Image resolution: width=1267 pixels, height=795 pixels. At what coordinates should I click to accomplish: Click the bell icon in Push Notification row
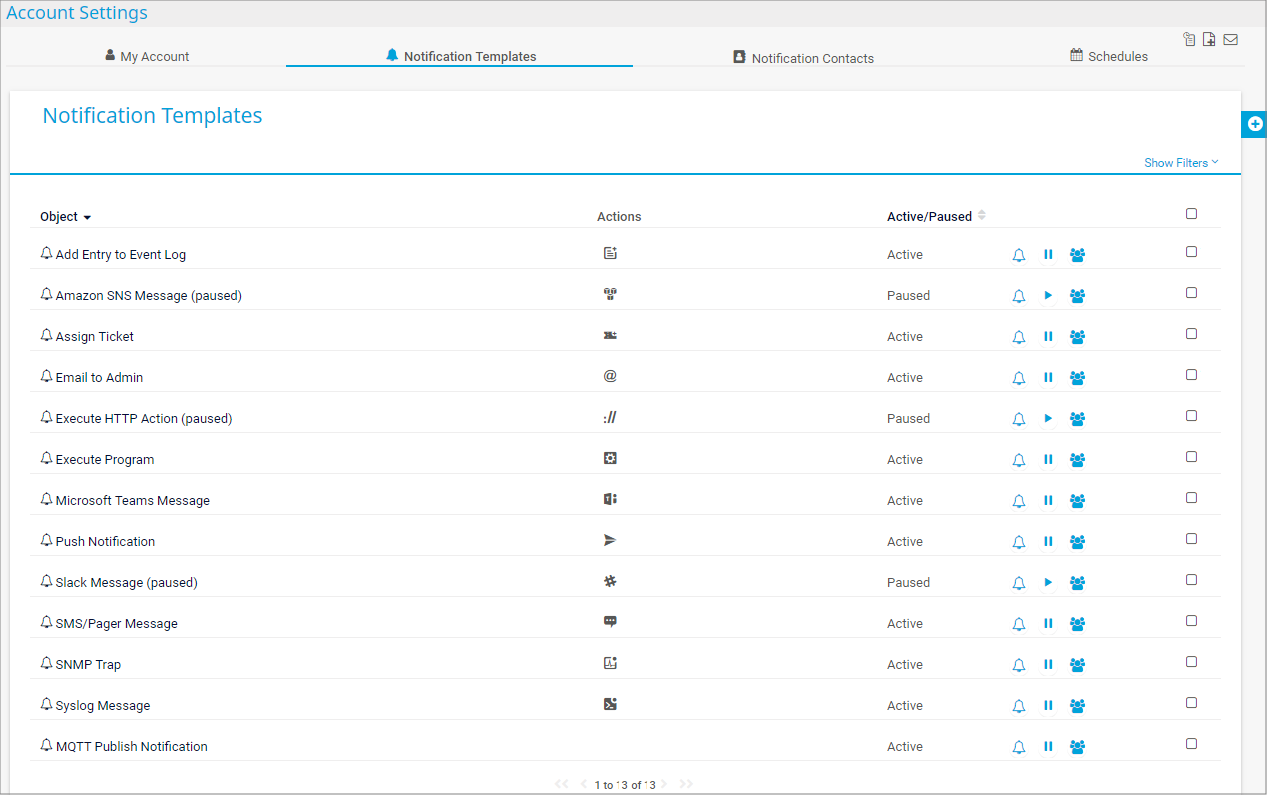point(1019,542)
